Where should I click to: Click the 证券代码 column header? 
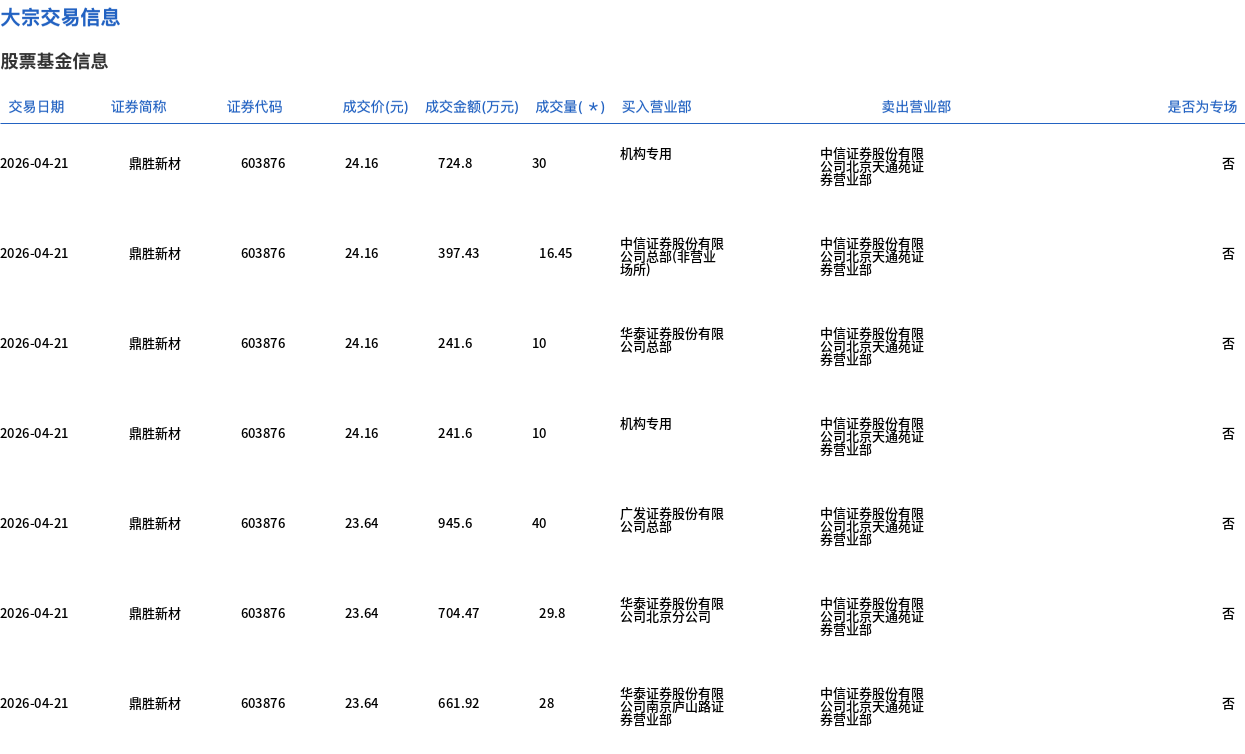255,107
